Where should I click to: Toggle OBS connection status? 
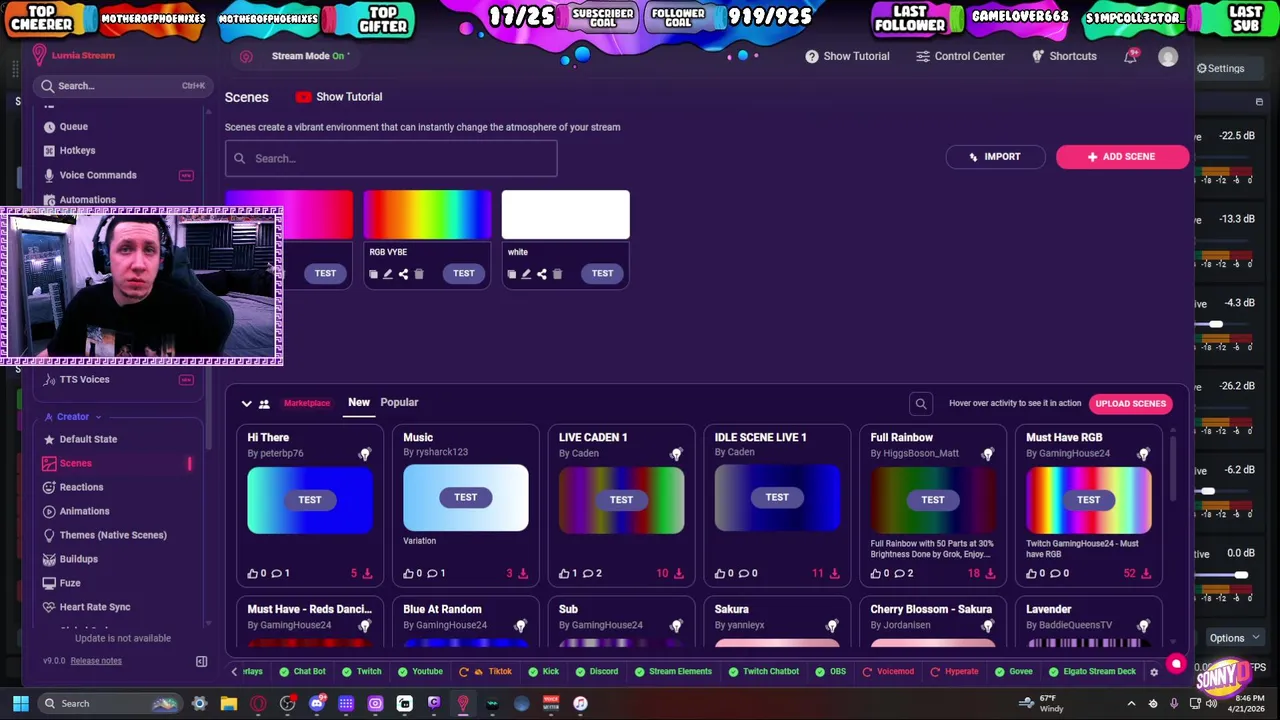coord(830,672)
